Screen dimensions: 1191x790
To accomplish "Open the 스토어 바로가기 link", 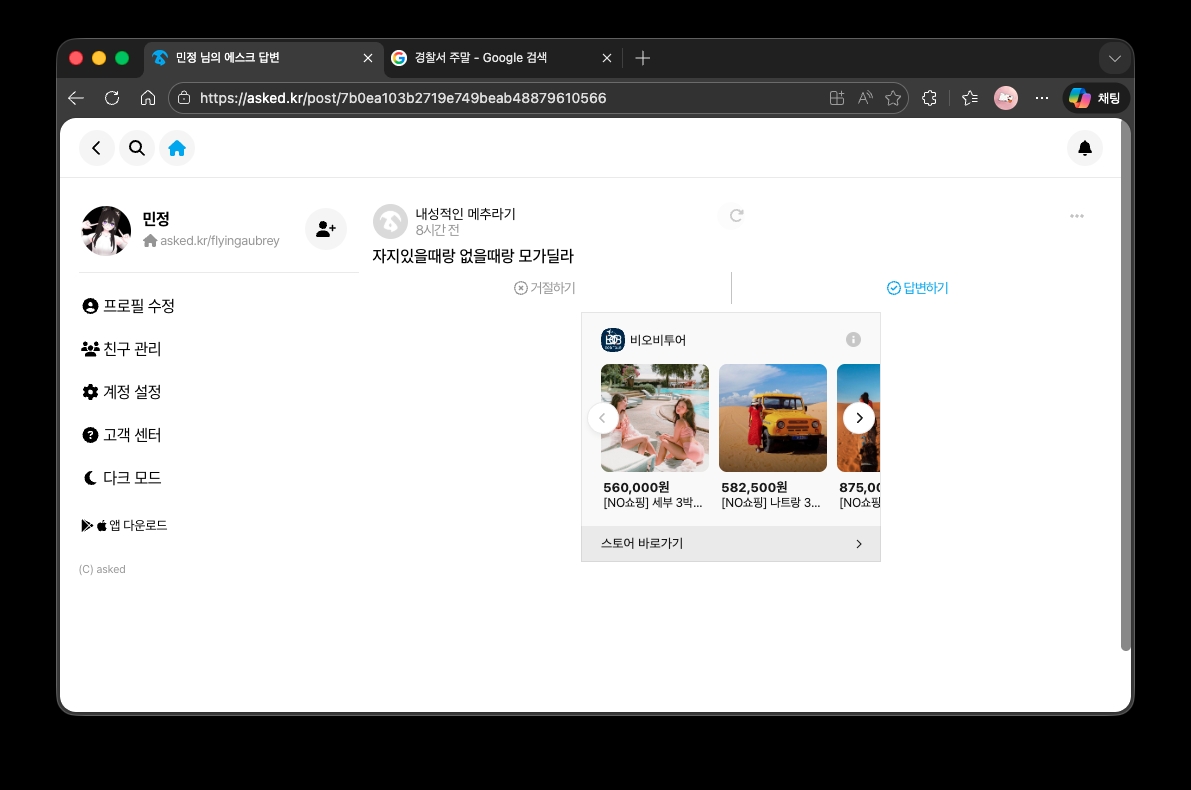I will 730,544.
